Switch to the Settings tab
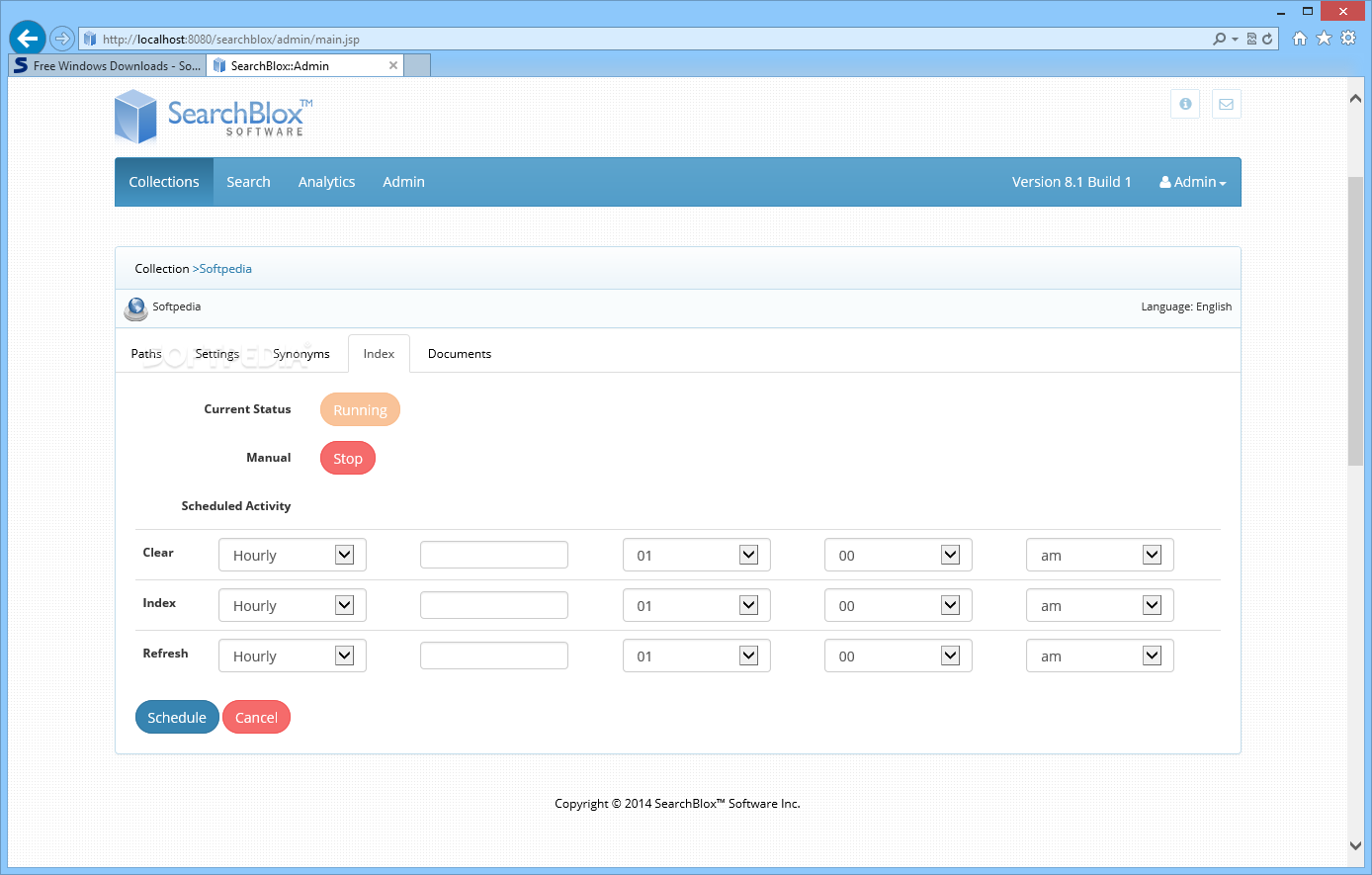This screenshot has height=875, width=1372. point(217,354)
